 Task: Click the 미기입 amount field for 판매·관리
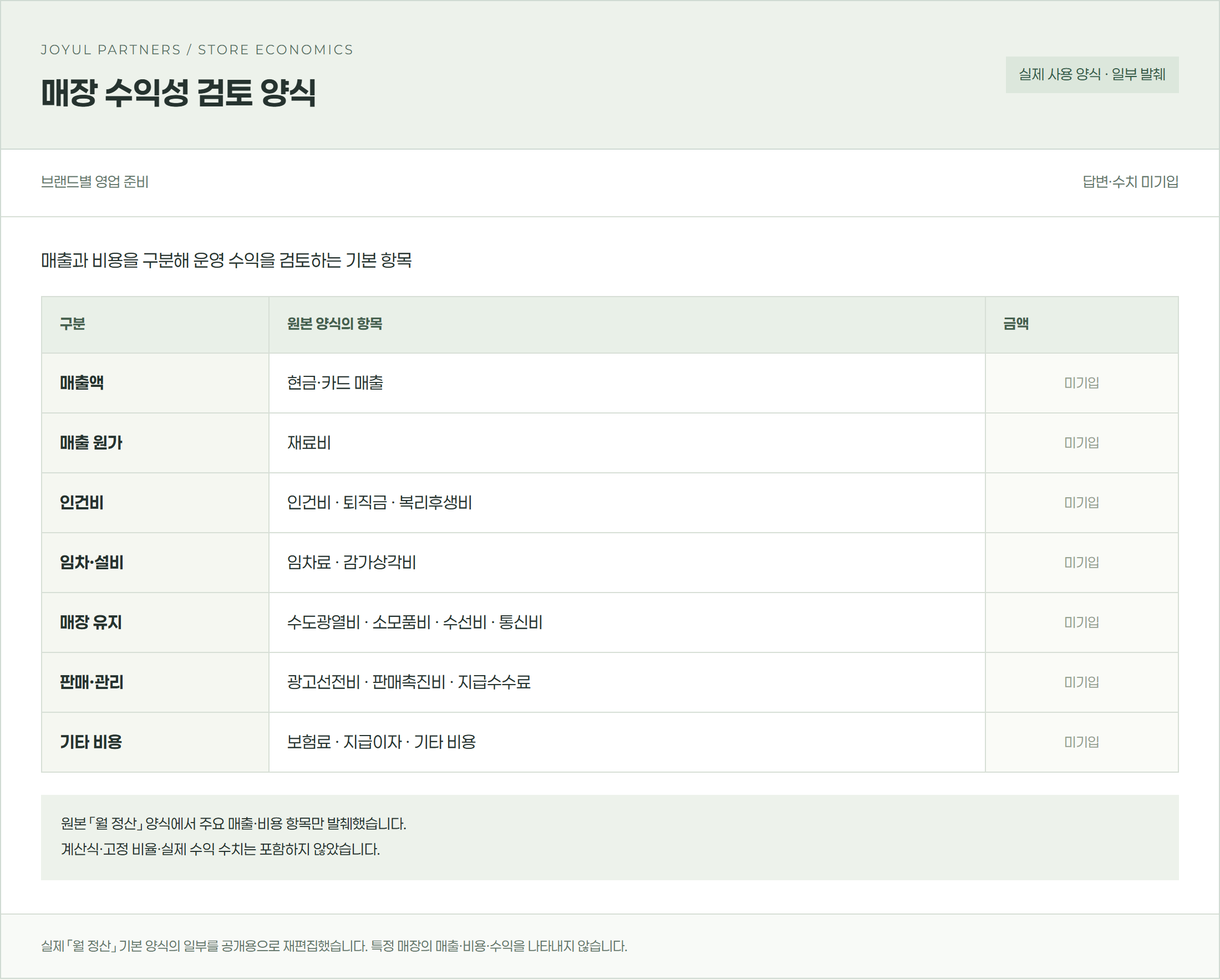click(1081, 682)
